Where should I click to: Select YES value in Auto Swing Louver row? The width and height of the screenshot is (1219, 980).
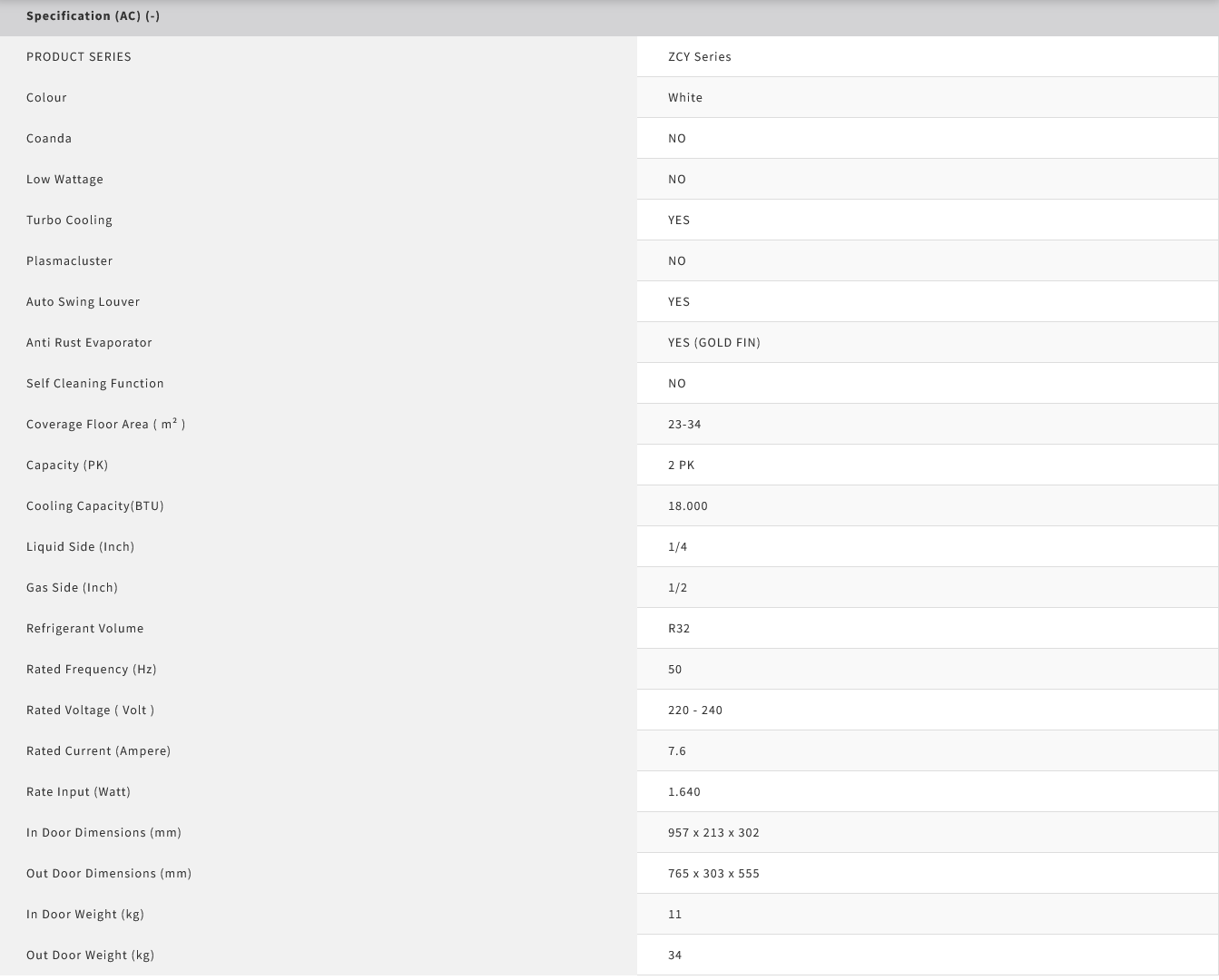click(x=679, y=301)
